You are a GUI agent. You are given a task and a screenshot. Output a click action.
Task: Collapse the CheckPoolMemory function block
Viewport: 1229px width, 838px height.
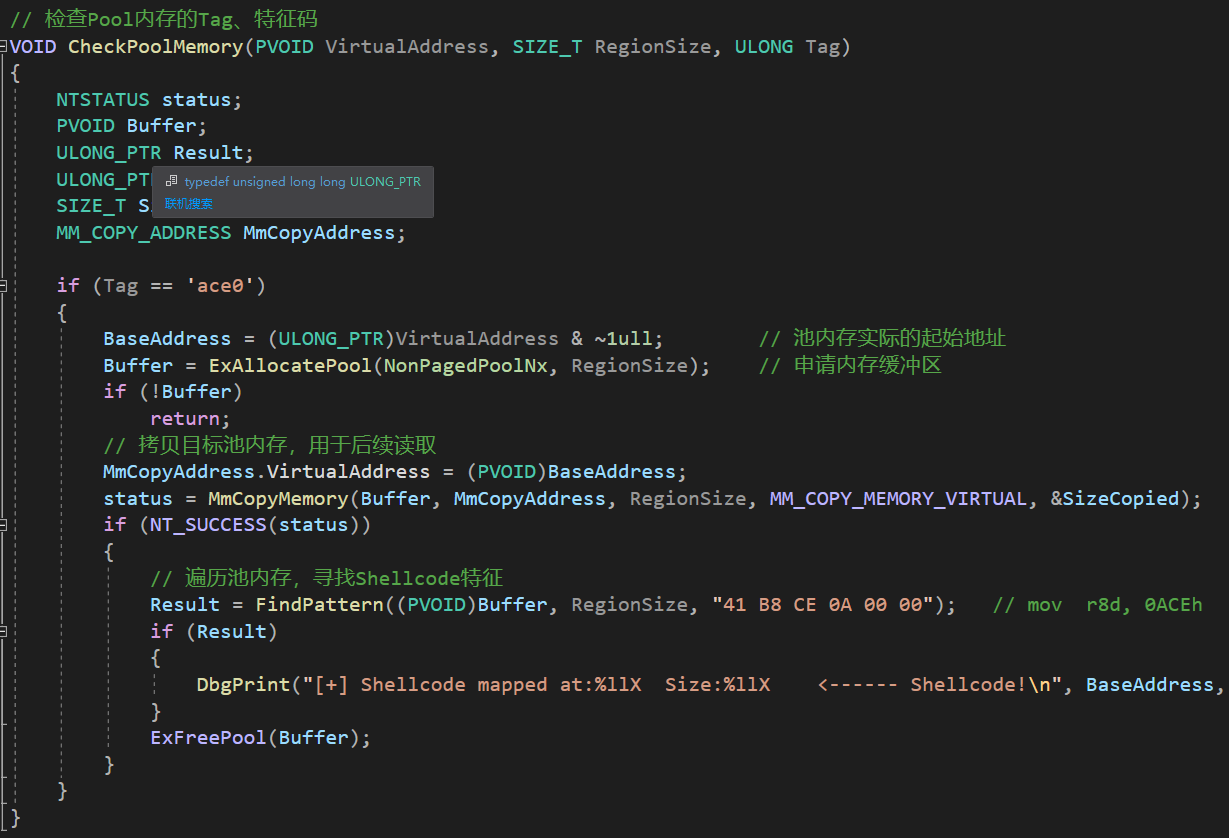click(x=4, y=47)
